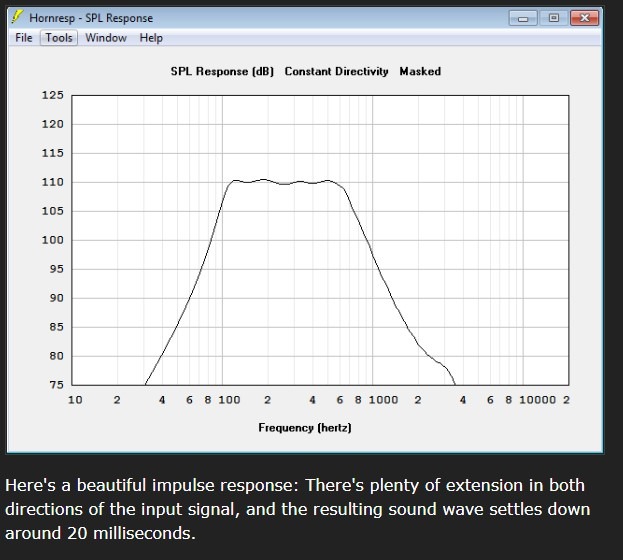This screenshot has height=560, width=623.
Task: Click the Hornresp lightning app icon
Action: tap(17, 17)
